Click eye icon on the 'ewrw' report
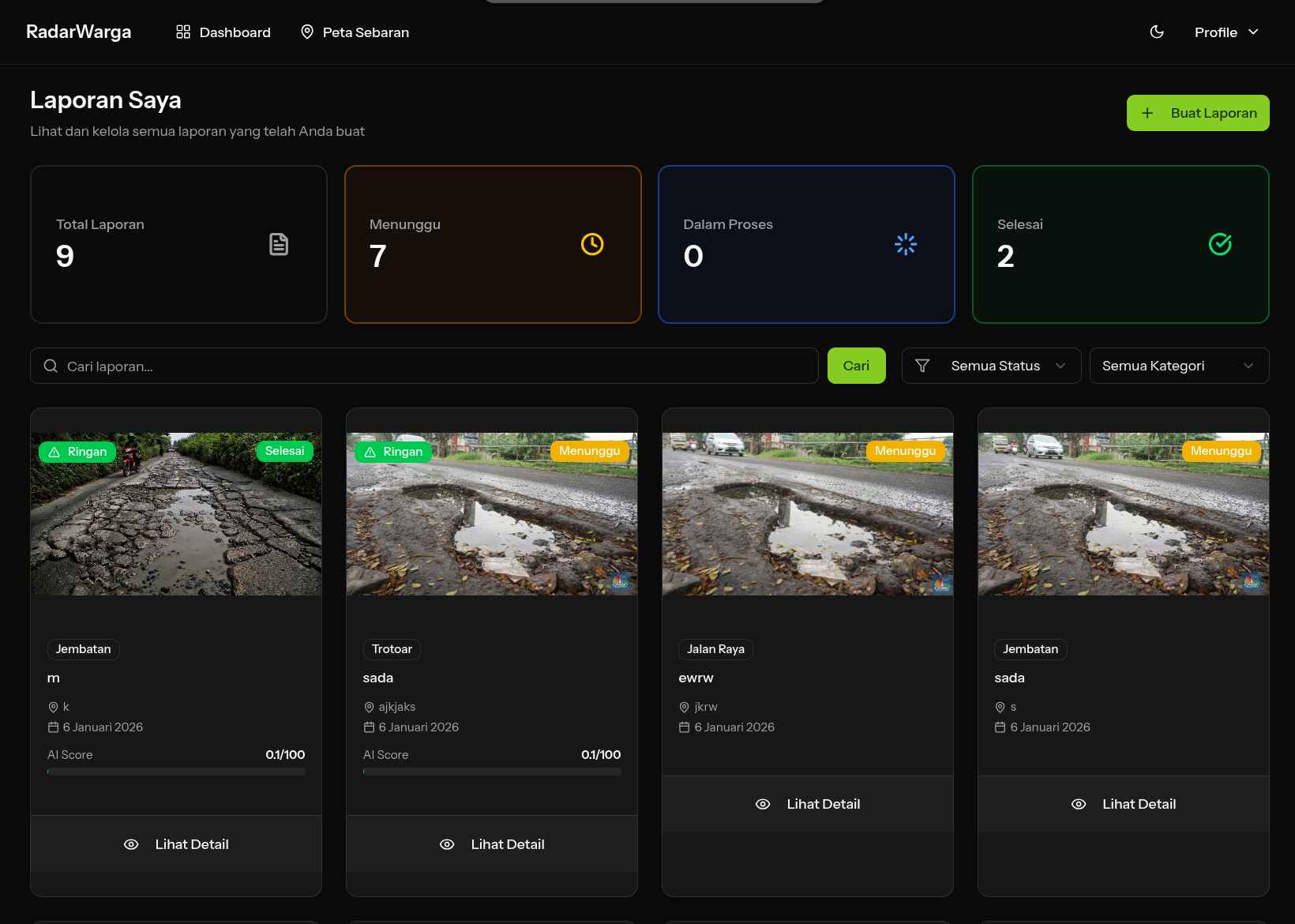Screen dimensions: 1295x924 [x=763, y=804]
